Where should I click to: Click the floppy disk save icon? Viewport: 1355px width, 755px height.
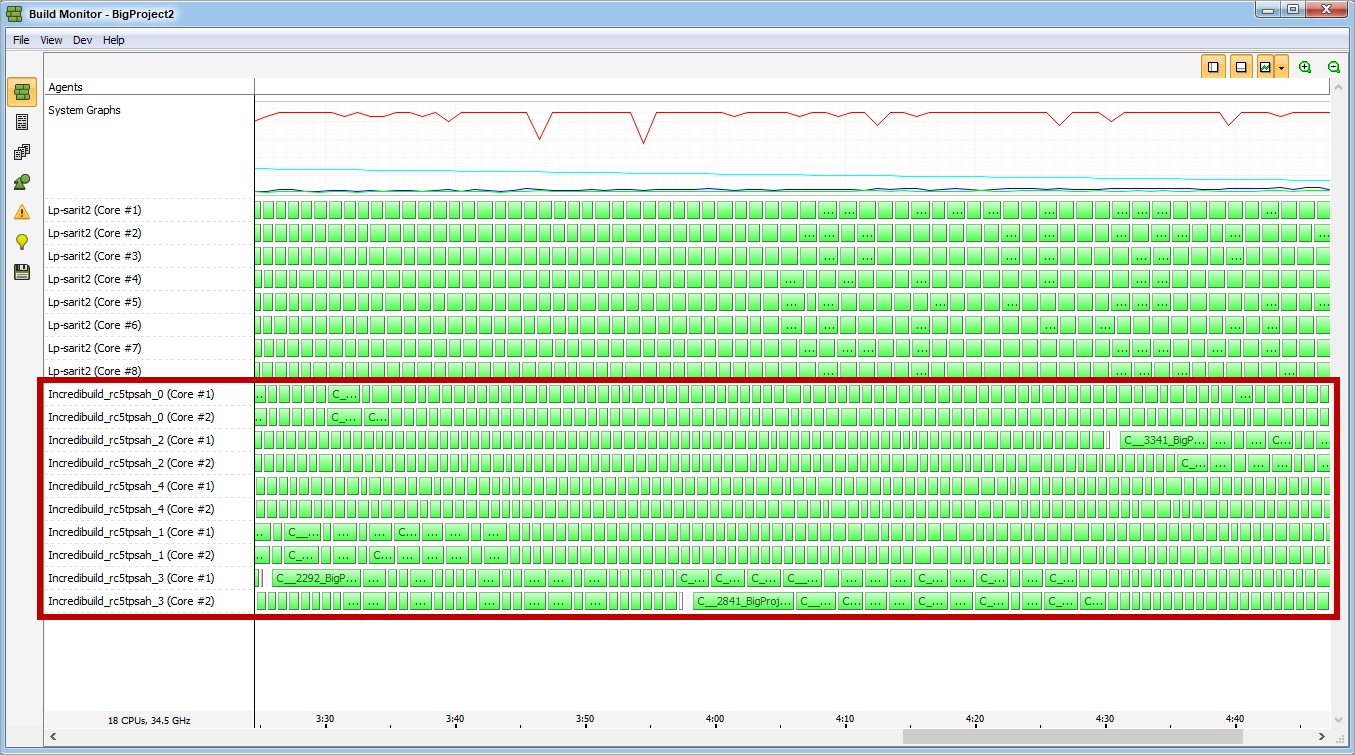pos(22,272)
